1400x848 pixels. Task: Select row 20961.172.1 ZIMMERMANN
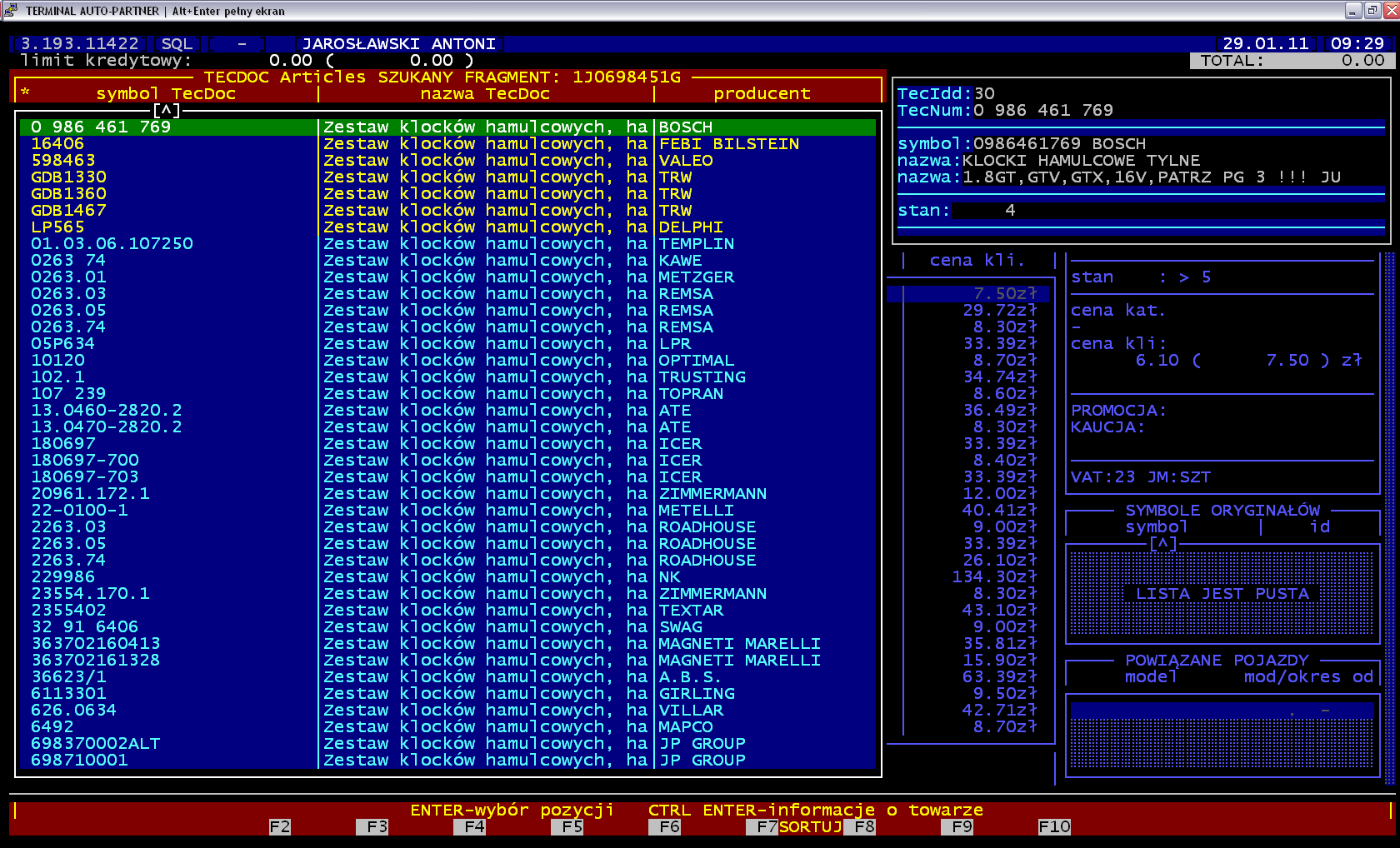[447, 493]
